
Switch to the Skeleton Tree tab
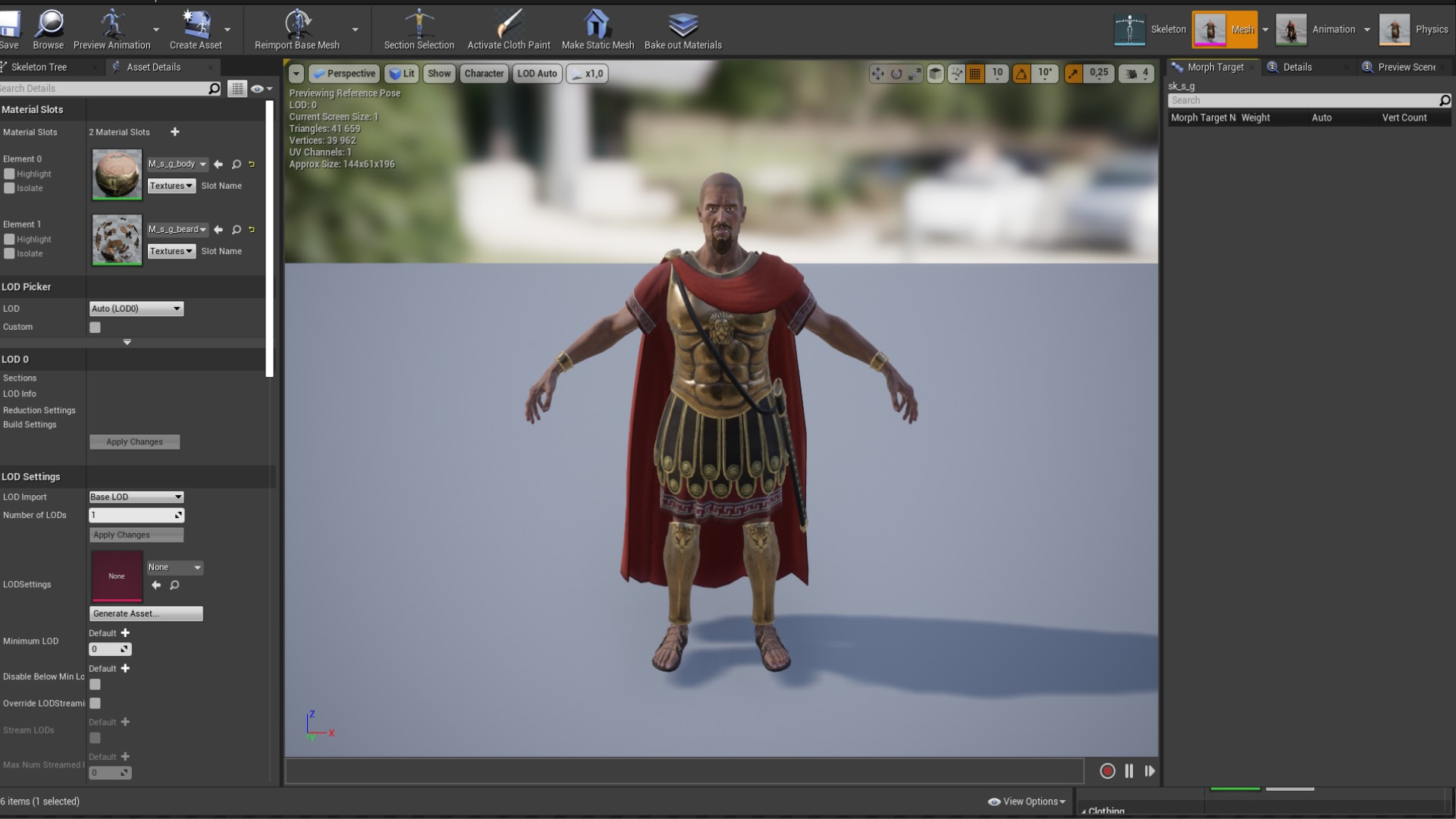point(39,67)
